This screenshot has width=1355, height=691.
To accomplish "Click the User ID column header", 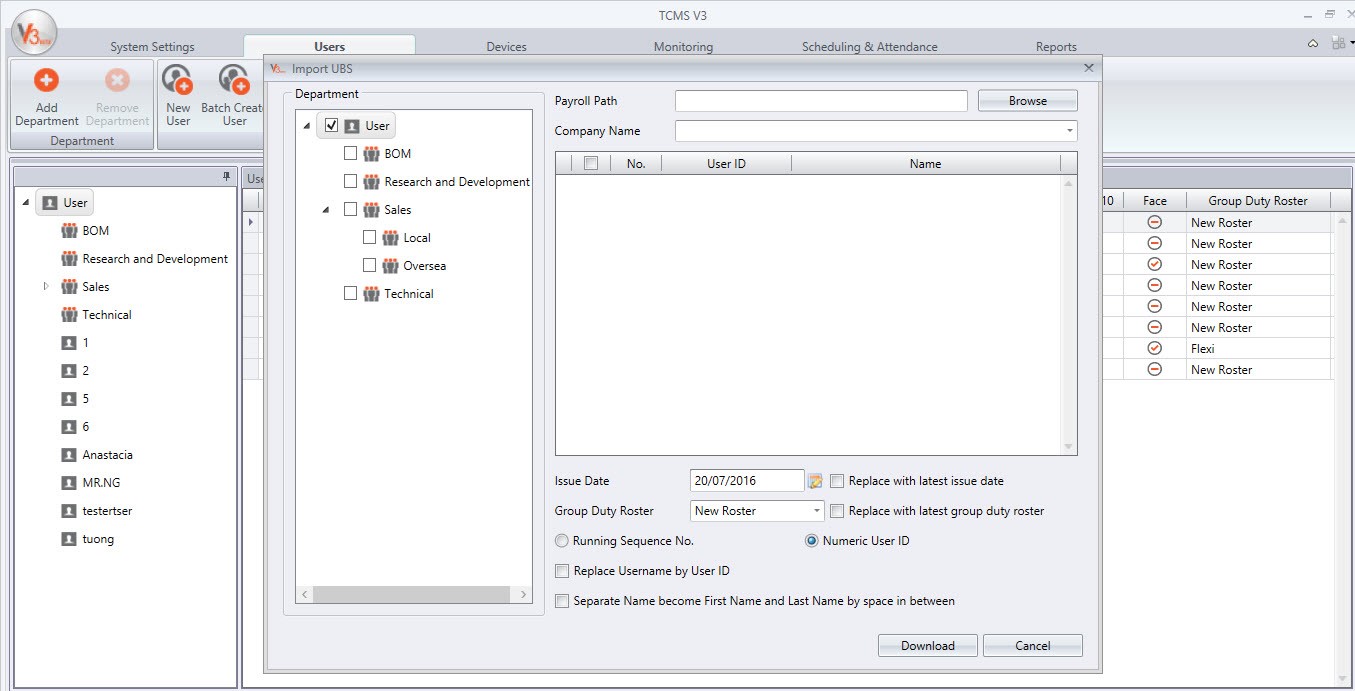I will (x=726, y=164).
